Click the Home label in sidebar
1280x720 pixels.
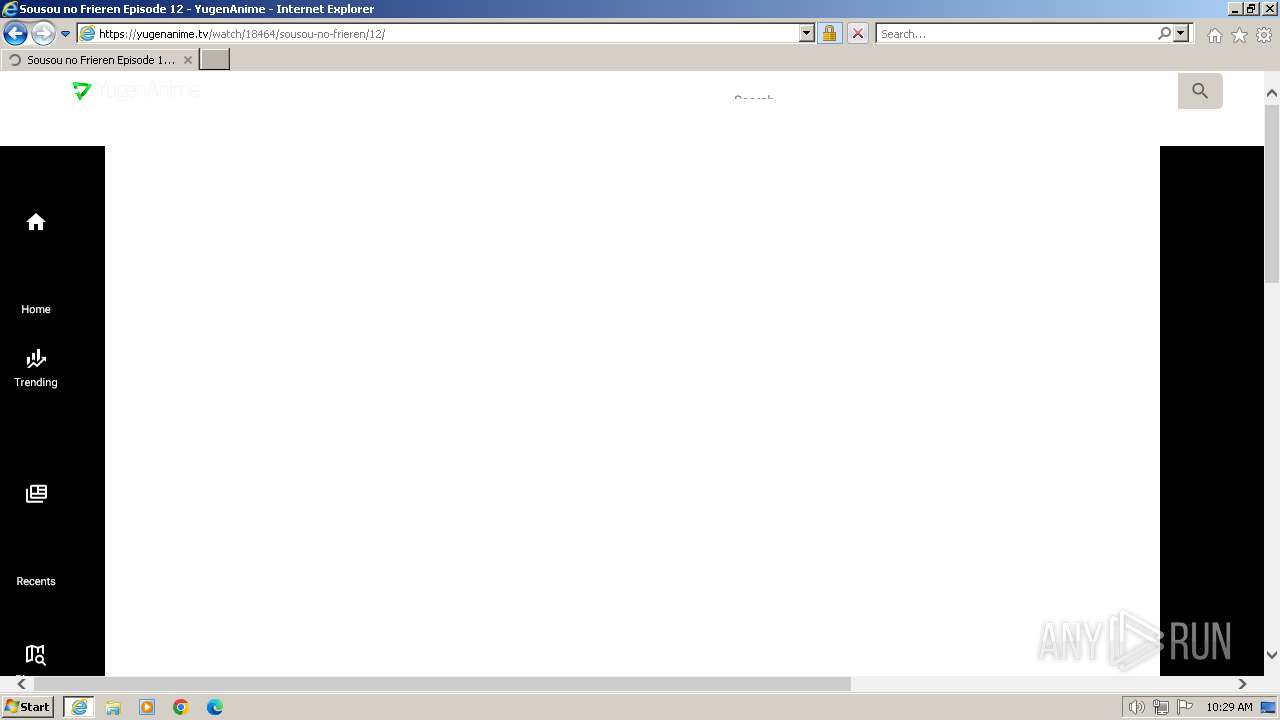click(x=36, y=309)
